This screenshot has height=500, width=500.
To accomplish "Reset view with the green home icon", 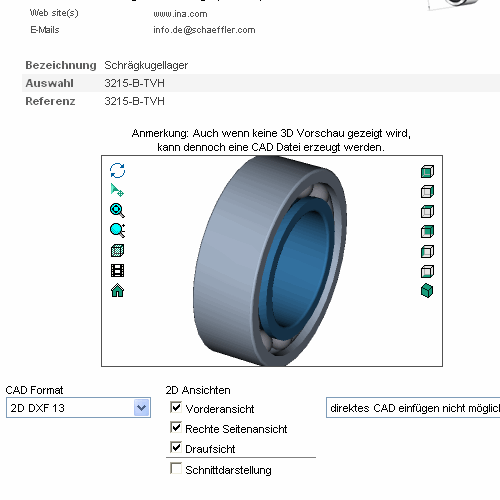I will (117, 290).
